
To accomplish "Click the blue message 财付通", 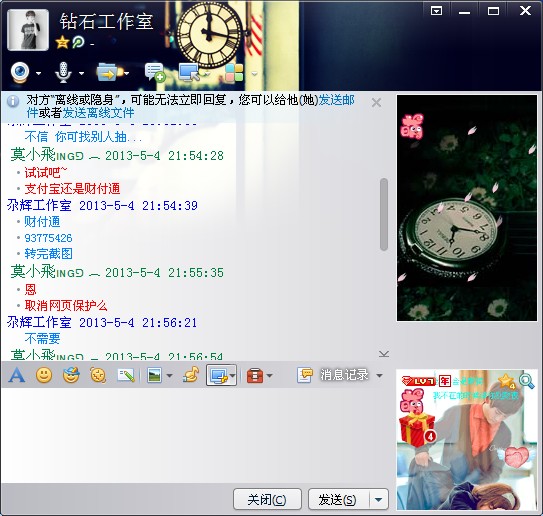I will [x=42, y=222].
